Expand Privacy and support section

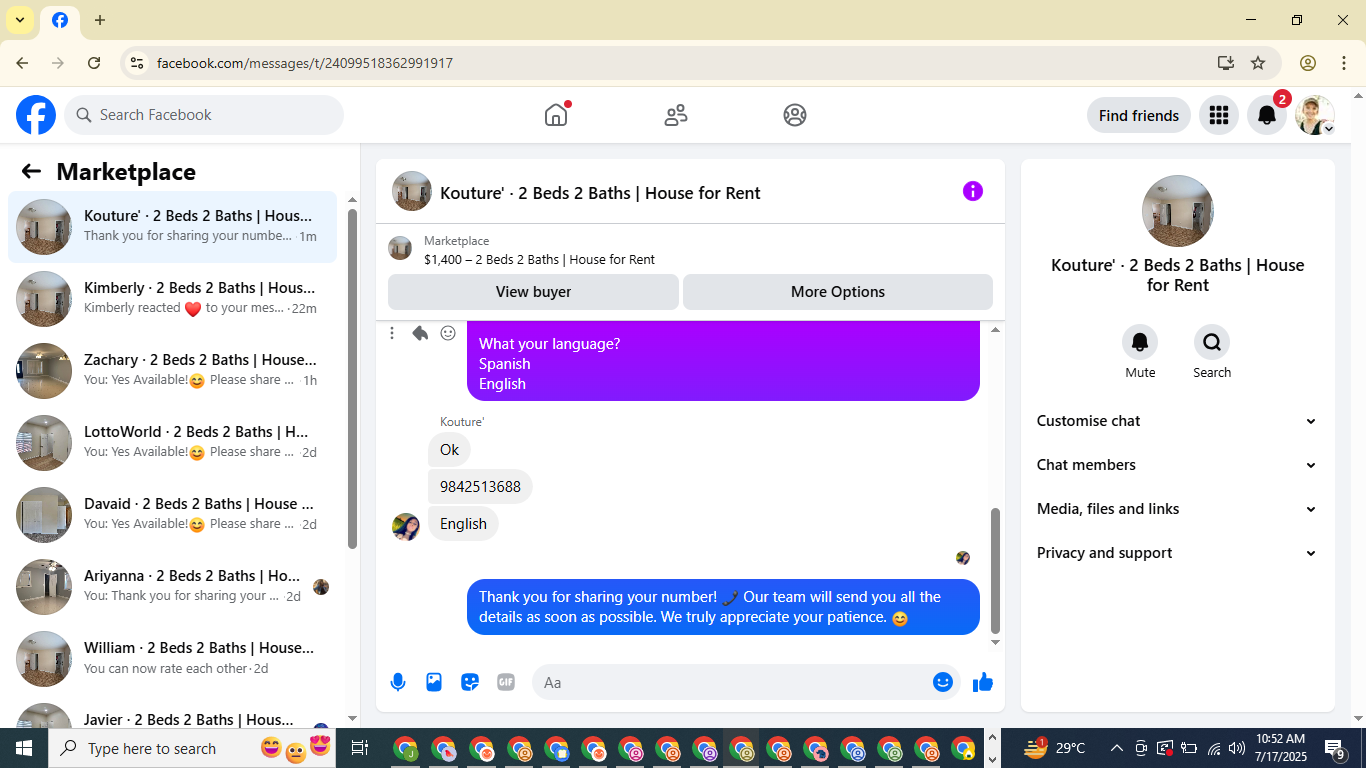(1177, 553)
